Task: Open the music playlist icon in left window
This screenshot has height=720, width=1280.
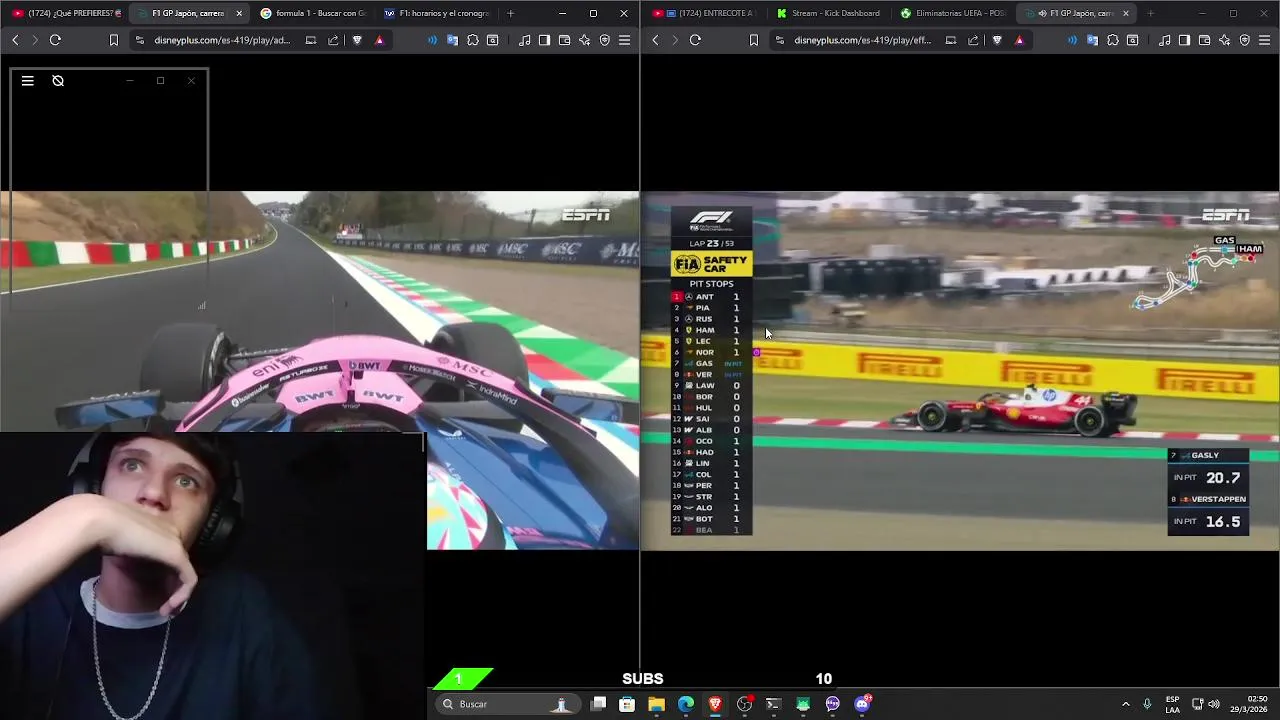Action: tap(525, 40)
